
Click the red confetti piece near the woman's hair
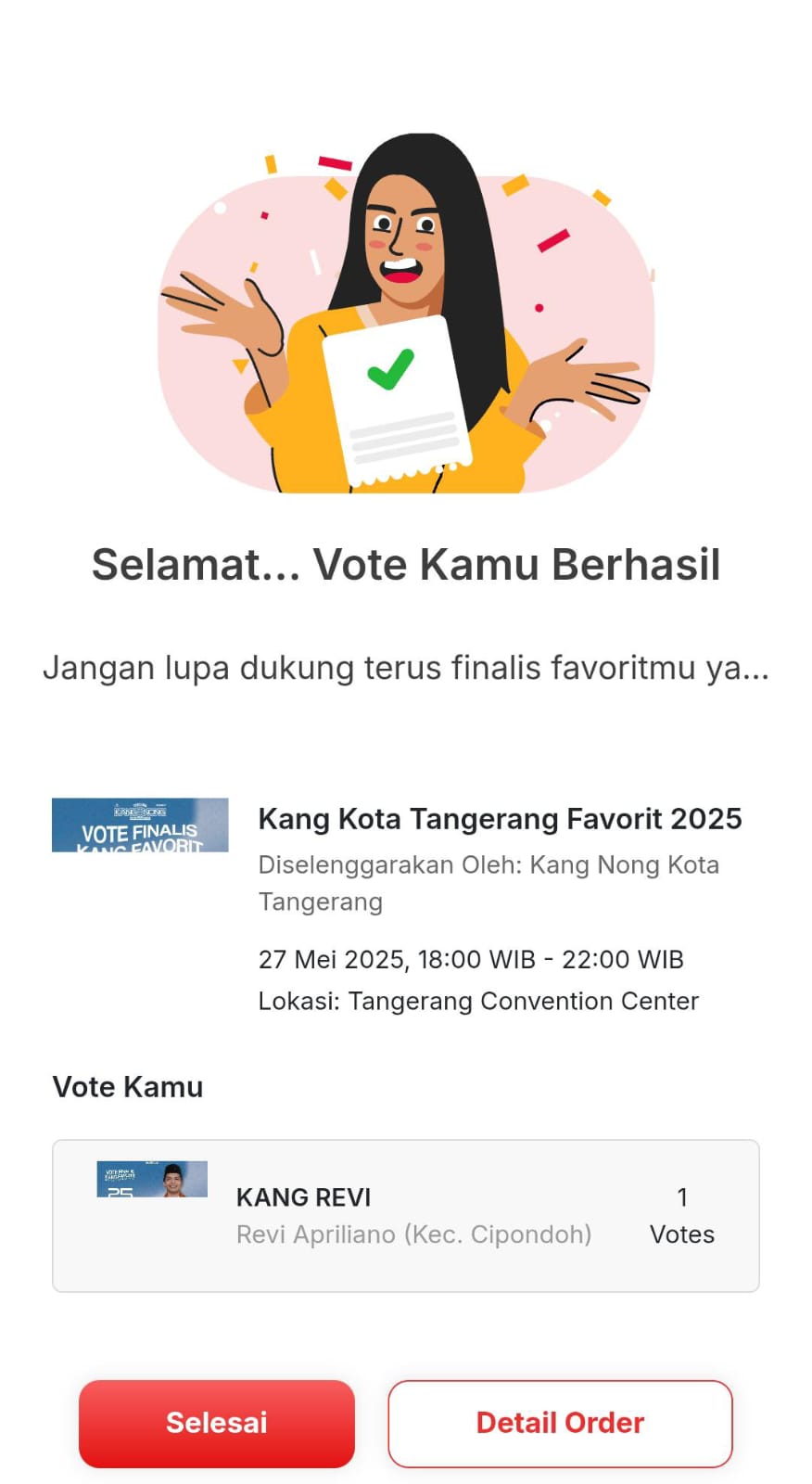pos(335,163)
